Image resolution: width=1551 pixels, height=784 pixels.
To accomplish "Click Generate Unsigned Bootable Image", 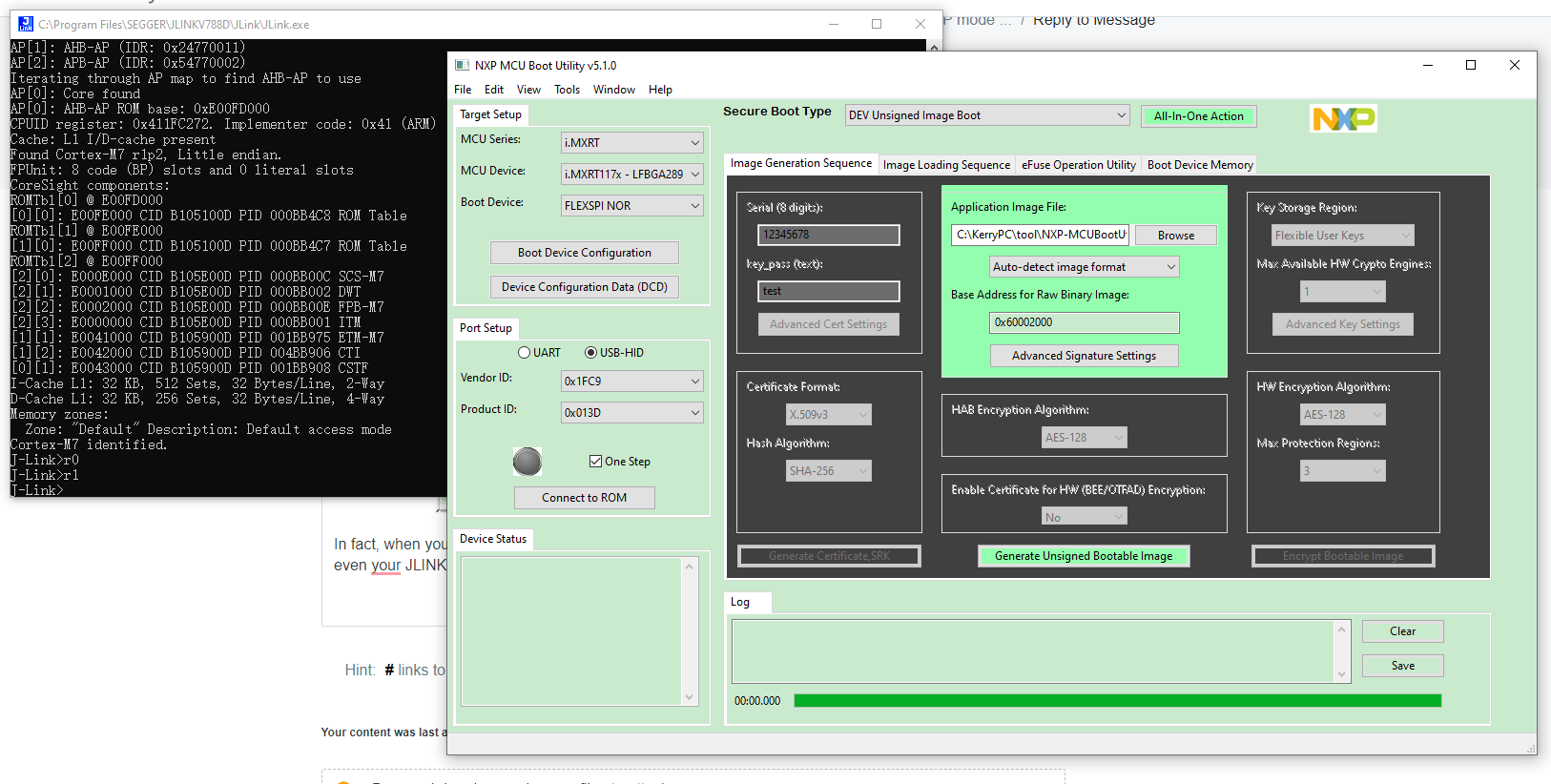I will 1084,556.
